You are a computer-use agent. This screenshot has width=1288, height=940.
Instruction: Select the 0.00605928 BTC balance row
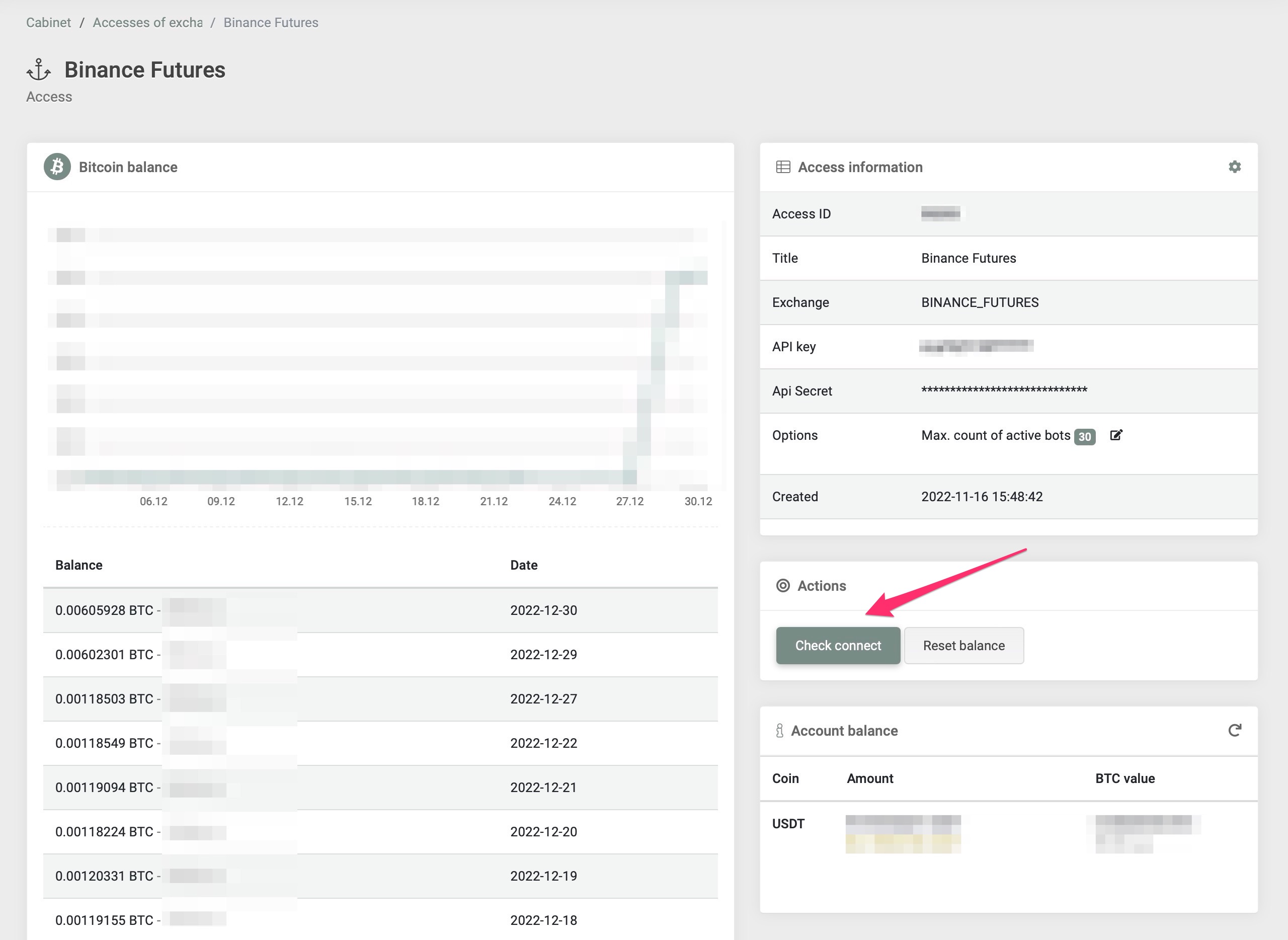point(380,610)
